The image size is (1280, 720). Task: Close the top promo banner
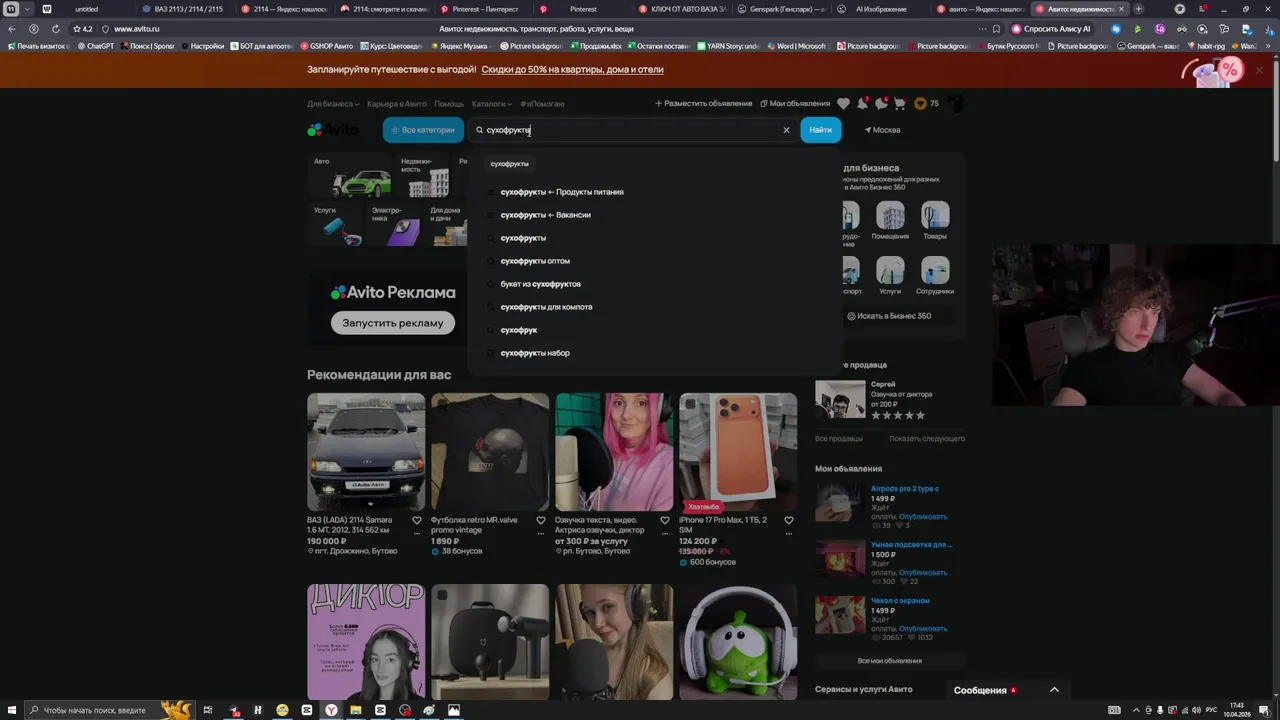pos(1259,70)
